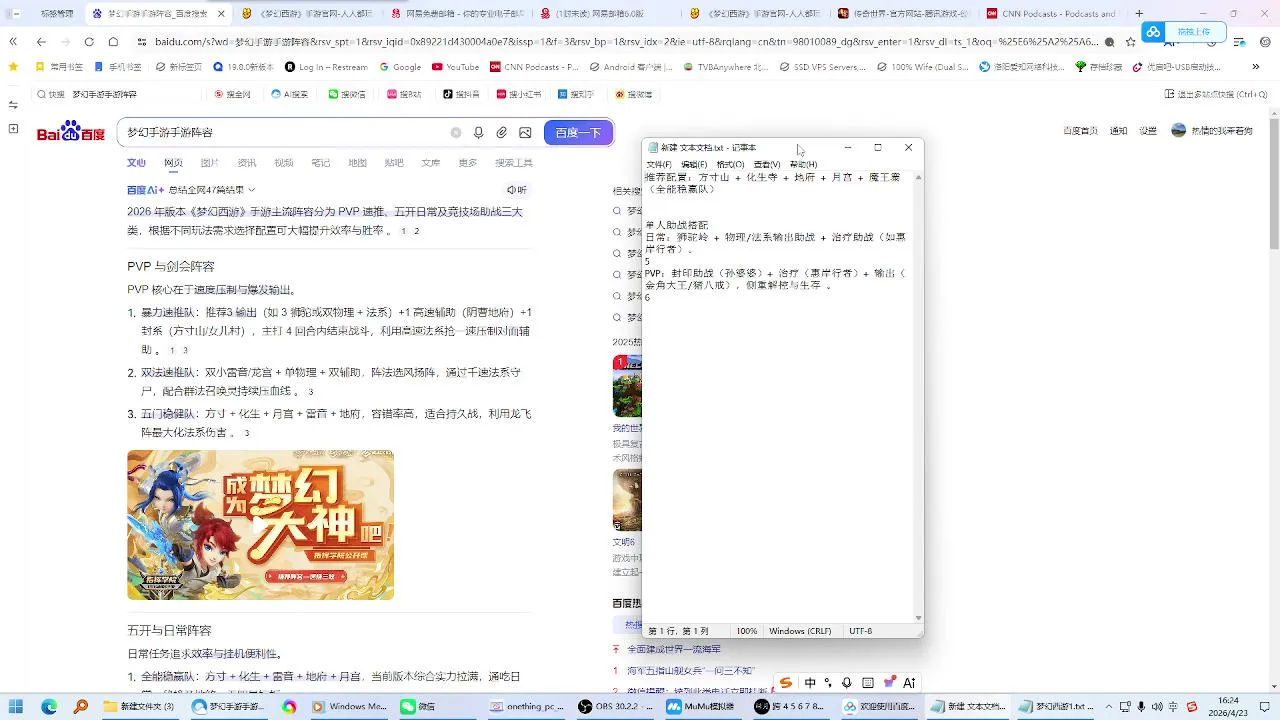This screenshot has height=720, width=1280.
Task: Switch to the 图片 search tab
Action: 209,163
